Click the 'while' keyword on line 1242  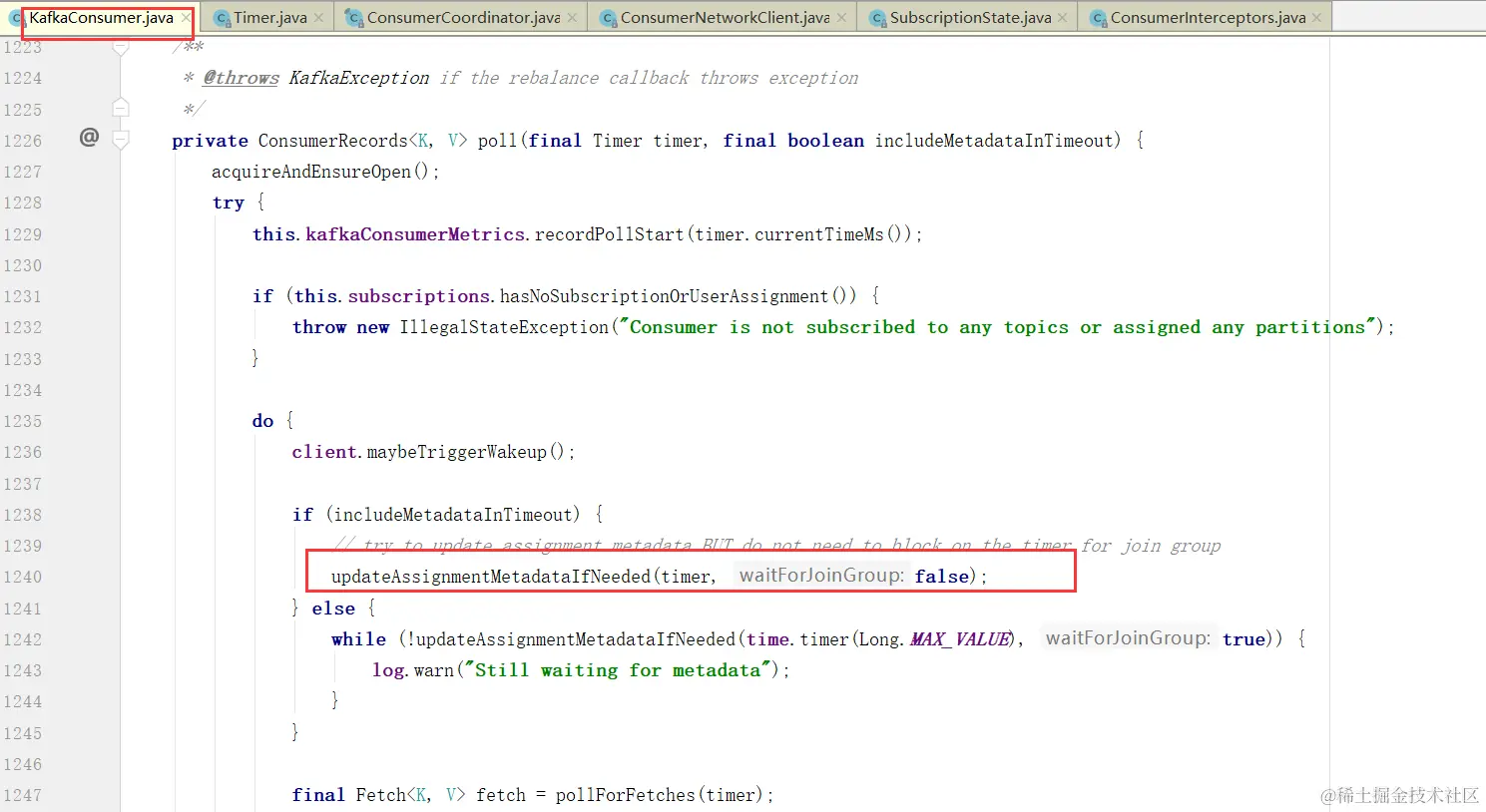point(358,639)
